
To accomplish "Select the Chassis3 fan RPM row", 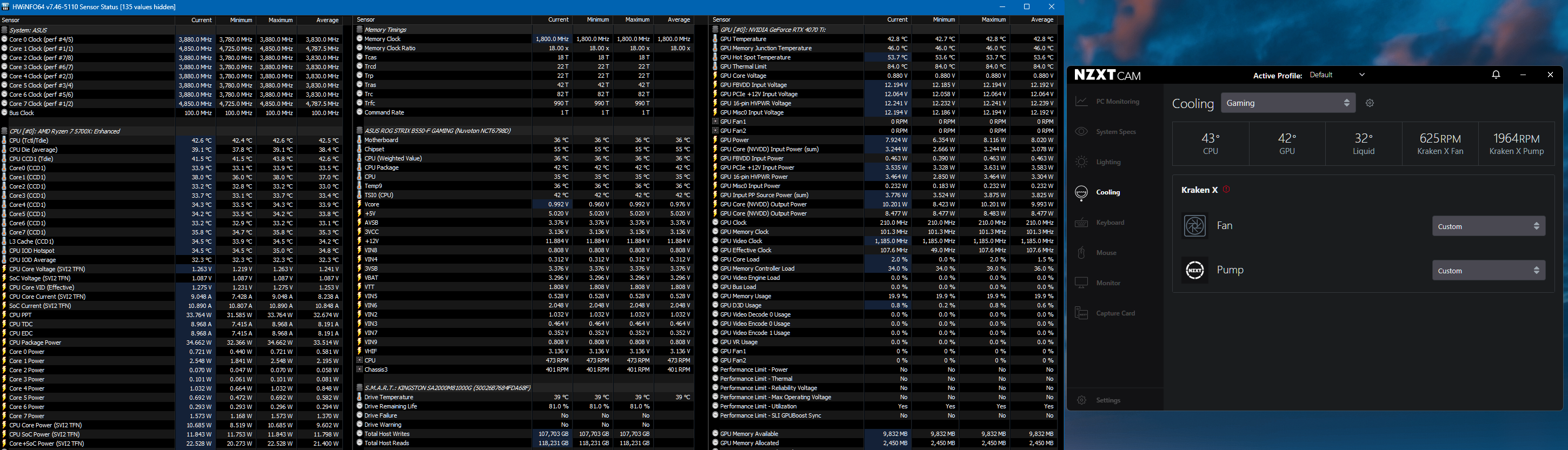I will click(524, 370).
